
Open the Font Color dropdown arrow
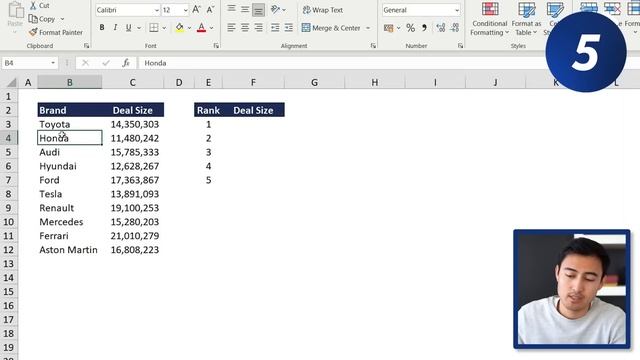pos(211,28)
